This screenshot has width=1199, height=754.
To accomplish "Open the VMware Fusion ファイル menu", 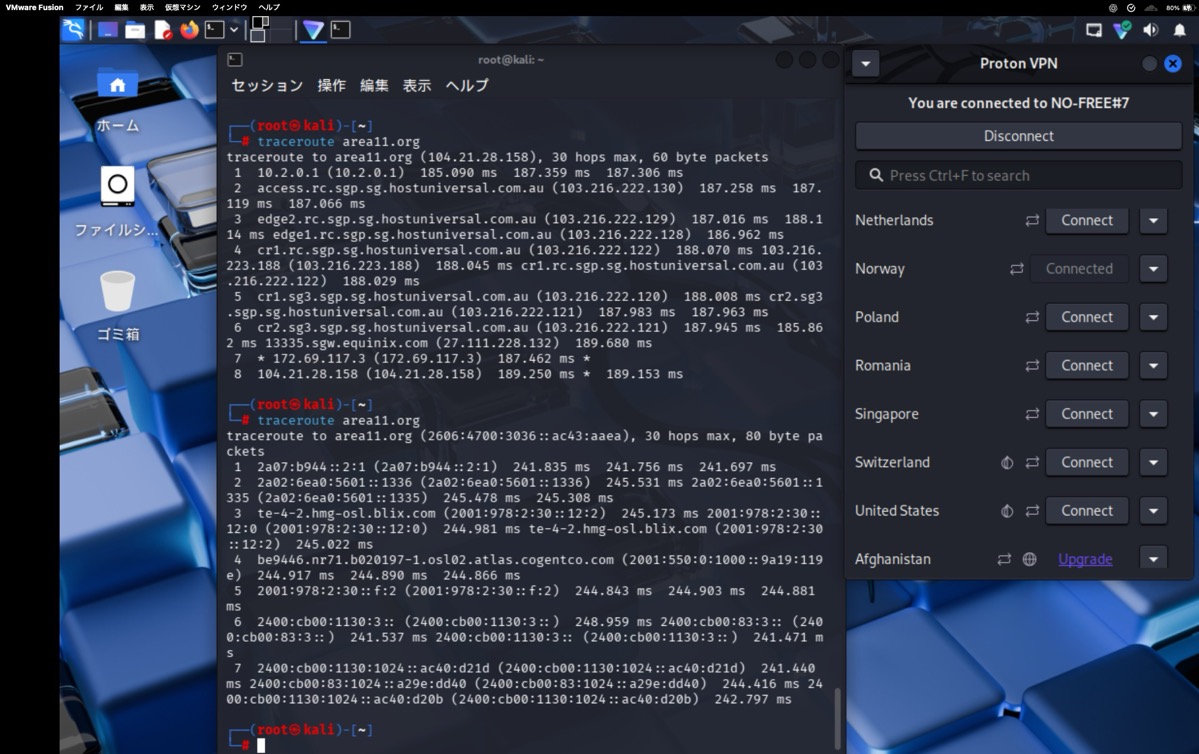I will pos(89,7).
